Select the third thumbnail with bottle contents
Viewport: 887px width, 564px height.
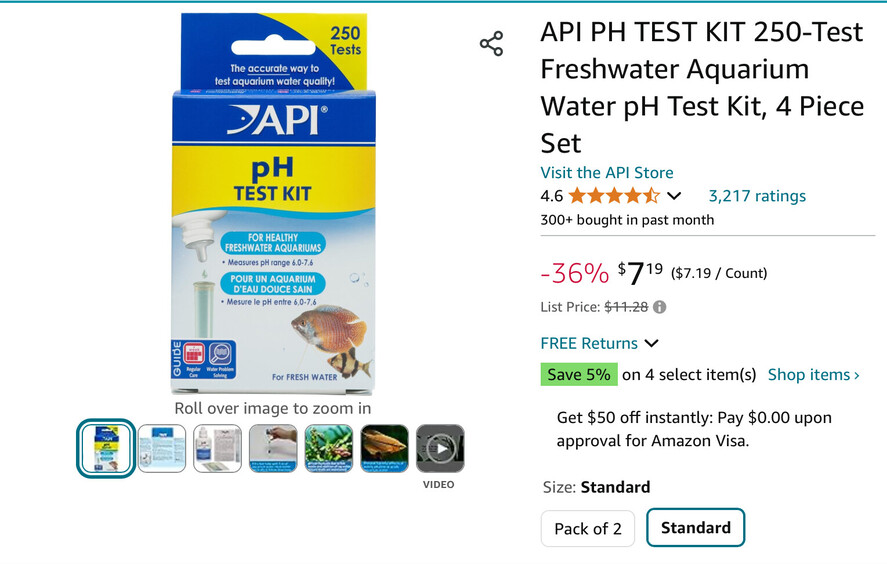[x=217, y=449]
